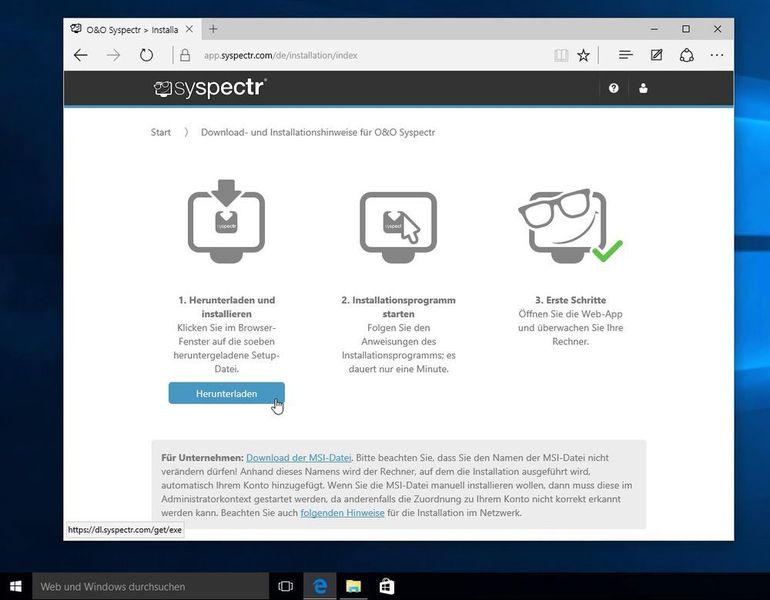Click the '1. Herunterladen und installieren' heading
770x600 pixels.
(x=226, y=307)
